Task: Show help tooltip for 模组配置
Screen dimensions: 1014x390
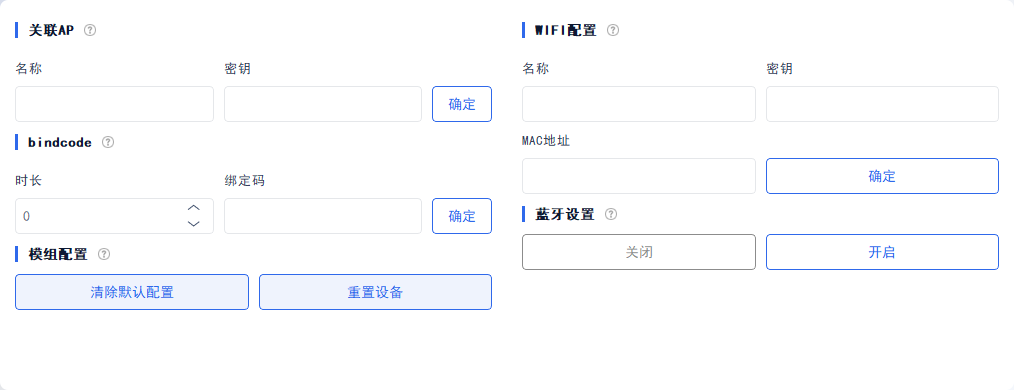Action: [x=103, y=254]
